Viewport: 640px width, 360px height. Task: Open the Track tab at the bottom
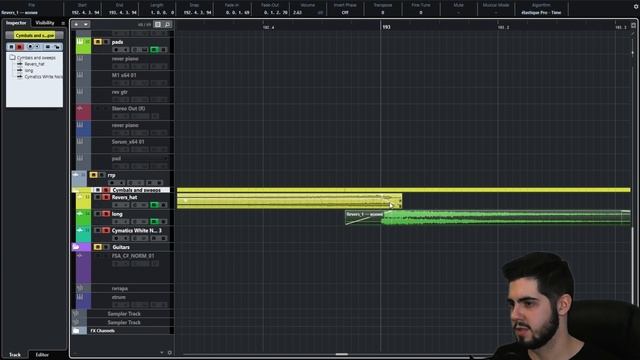pyautogui.click(x=15, y=355)
